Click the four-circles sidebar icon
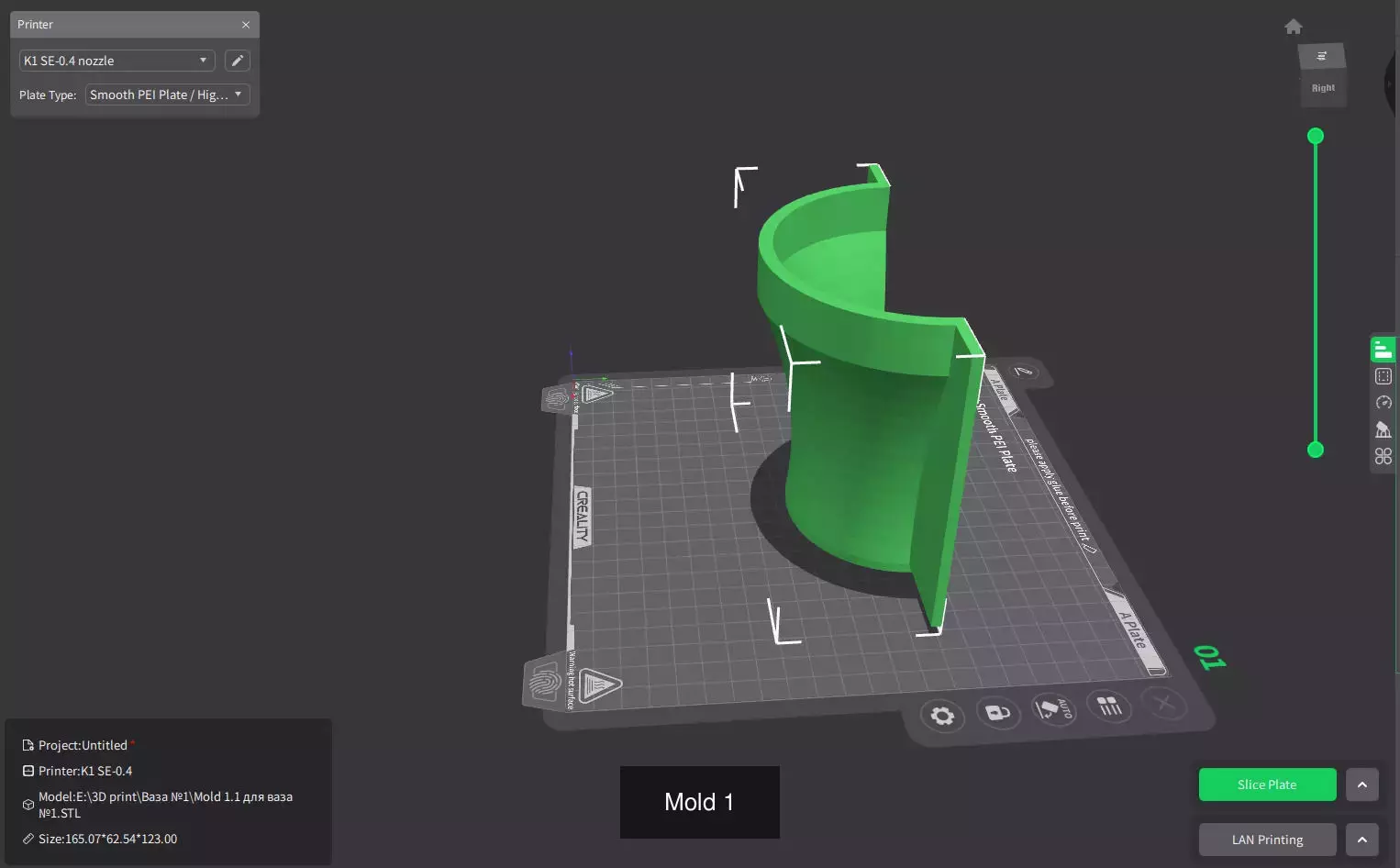 [x=1383, y=456]
